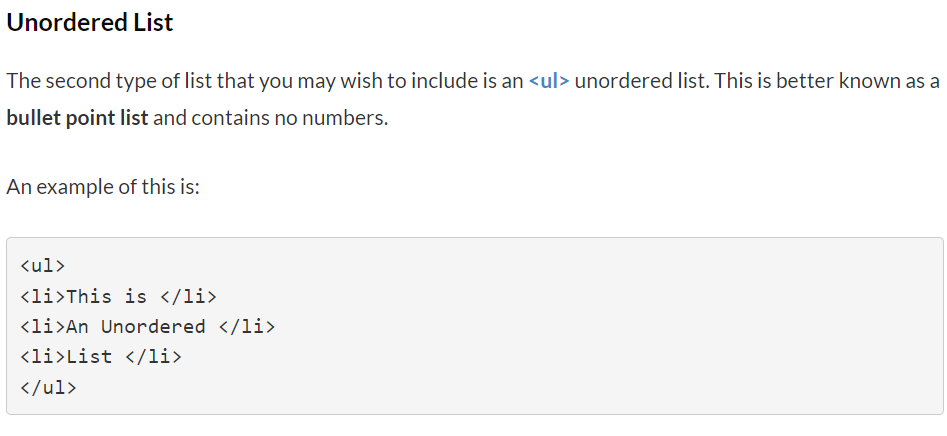Image resolution: width=947 pixels, height=436 pixels.
Task: Click the "This is" text in the code
Action: 106,296
